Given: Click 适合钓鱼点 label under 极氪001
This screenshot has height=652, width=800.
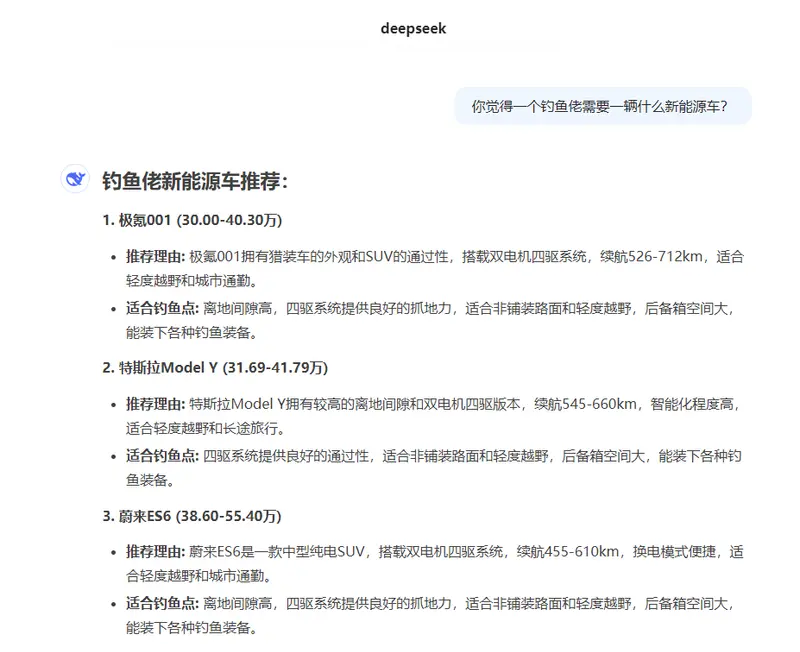Looking at the screenshot, I should 162,308.
